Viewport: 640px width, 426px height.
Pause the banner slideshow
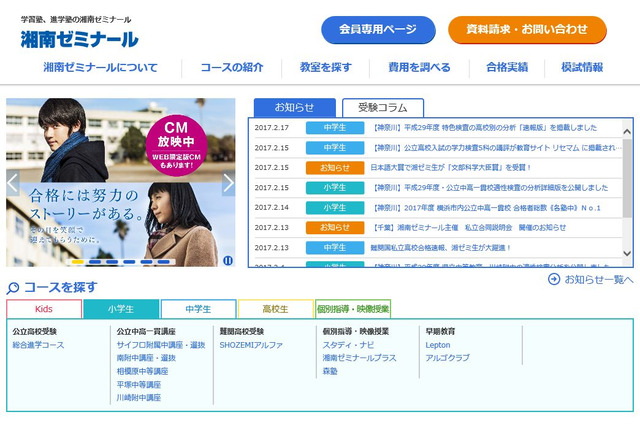pyautogui.click(x=228, y=260)
